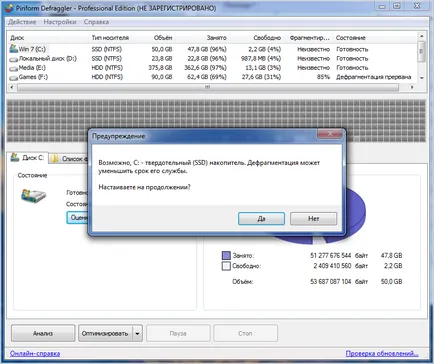Screen dimensions: 434x364
Task: Click the Стоп button
Action: 245,333
